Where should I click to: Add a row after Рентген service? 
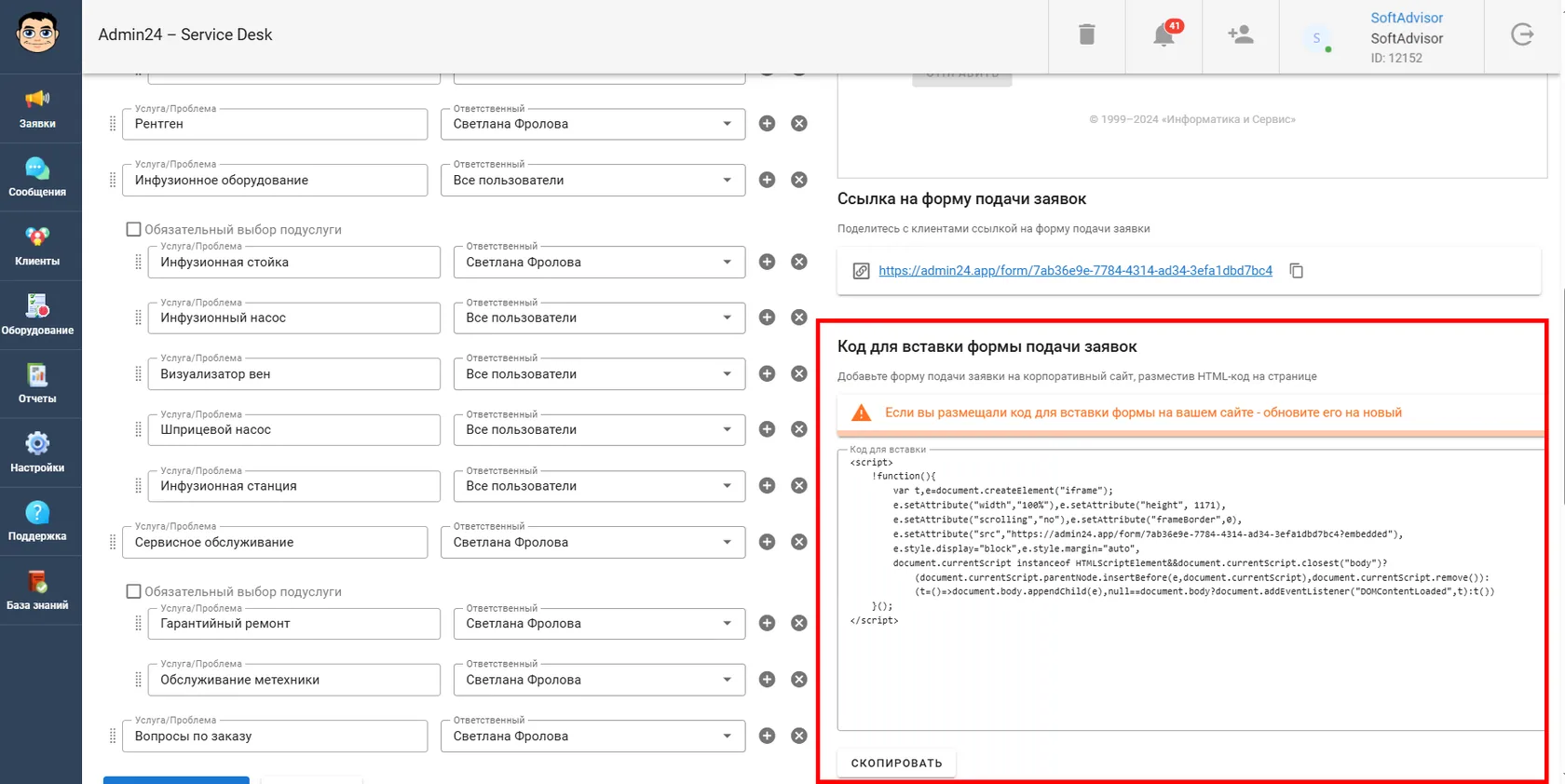tap(767, 124)
